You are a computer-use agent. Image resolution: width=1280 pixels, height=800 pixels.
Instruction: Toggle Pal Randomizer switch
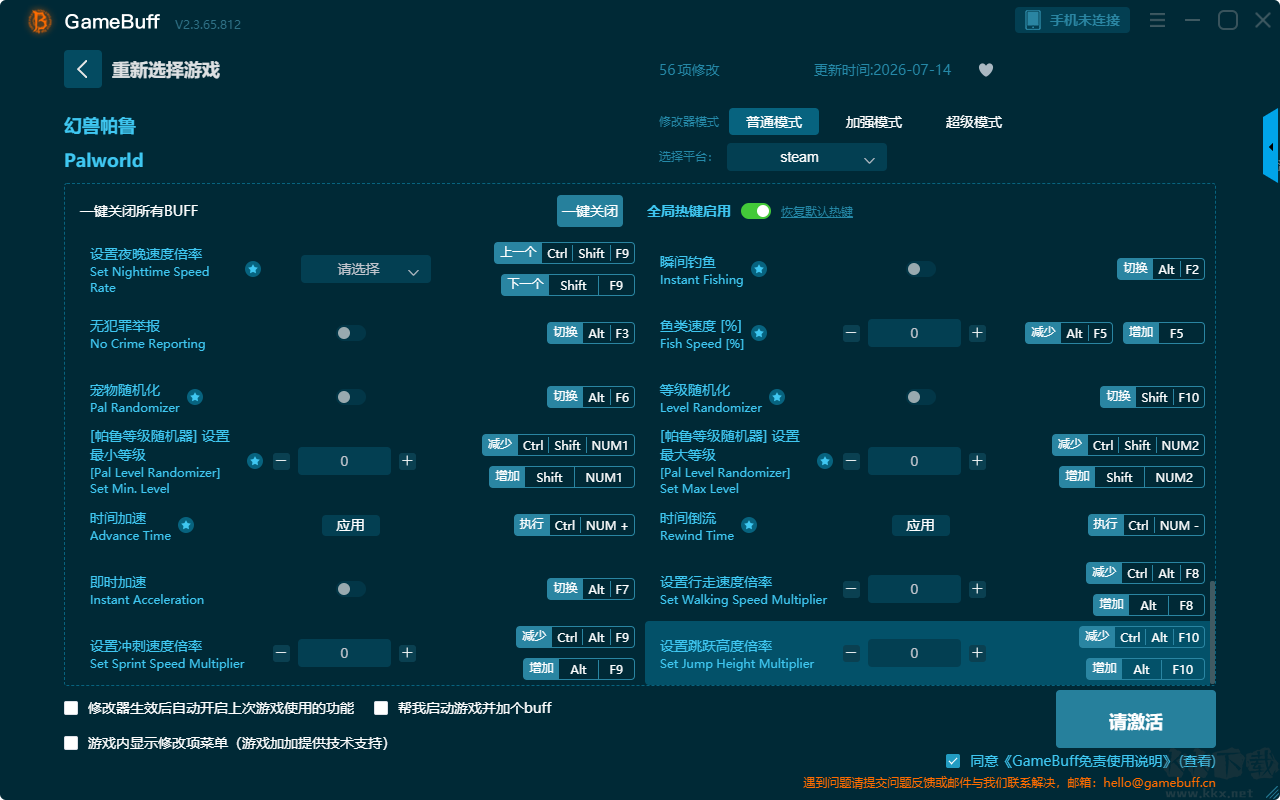350,397
